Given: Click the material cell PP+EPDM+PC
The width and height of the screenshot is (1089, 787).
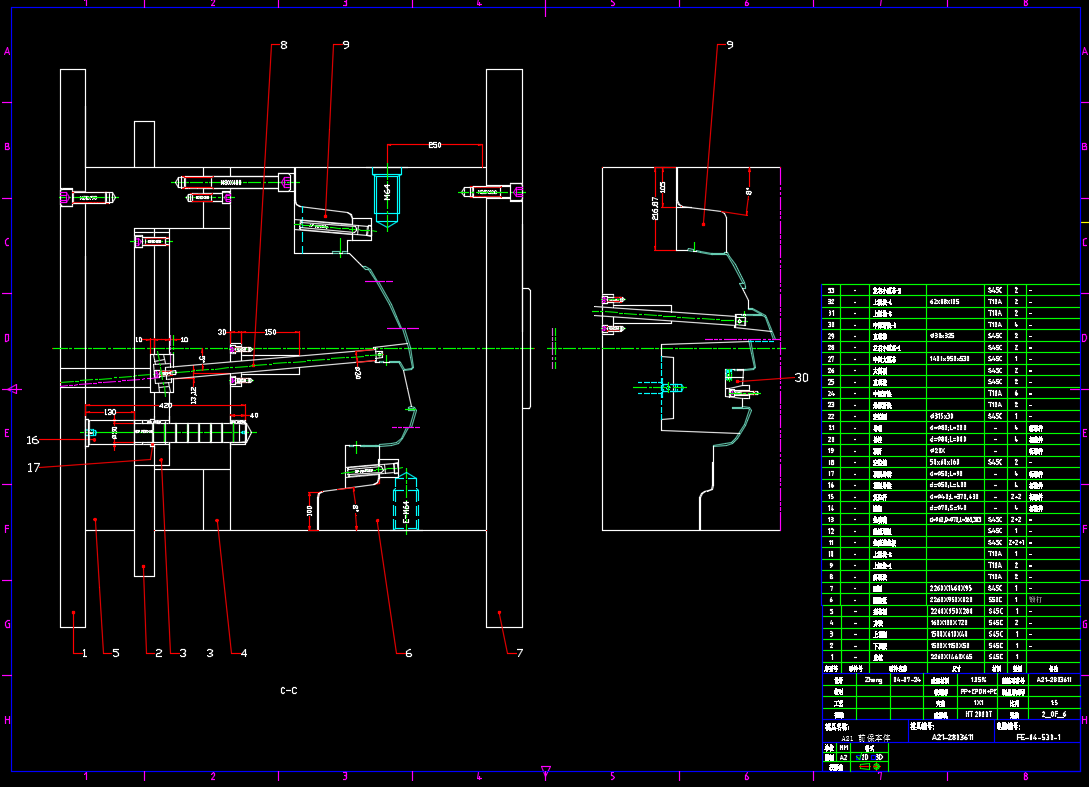Looking at the screenshot, I should click(977, 691).
